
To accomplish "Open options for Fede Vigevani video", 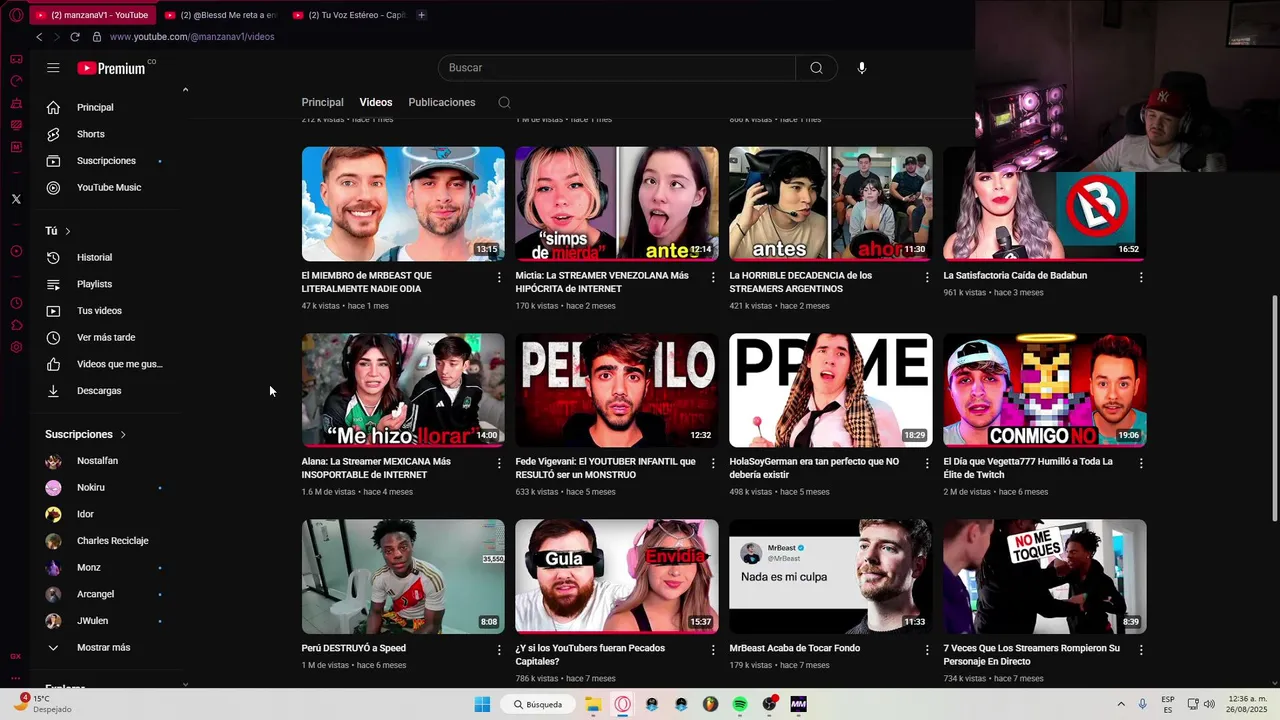I will [x=713, y=463].
